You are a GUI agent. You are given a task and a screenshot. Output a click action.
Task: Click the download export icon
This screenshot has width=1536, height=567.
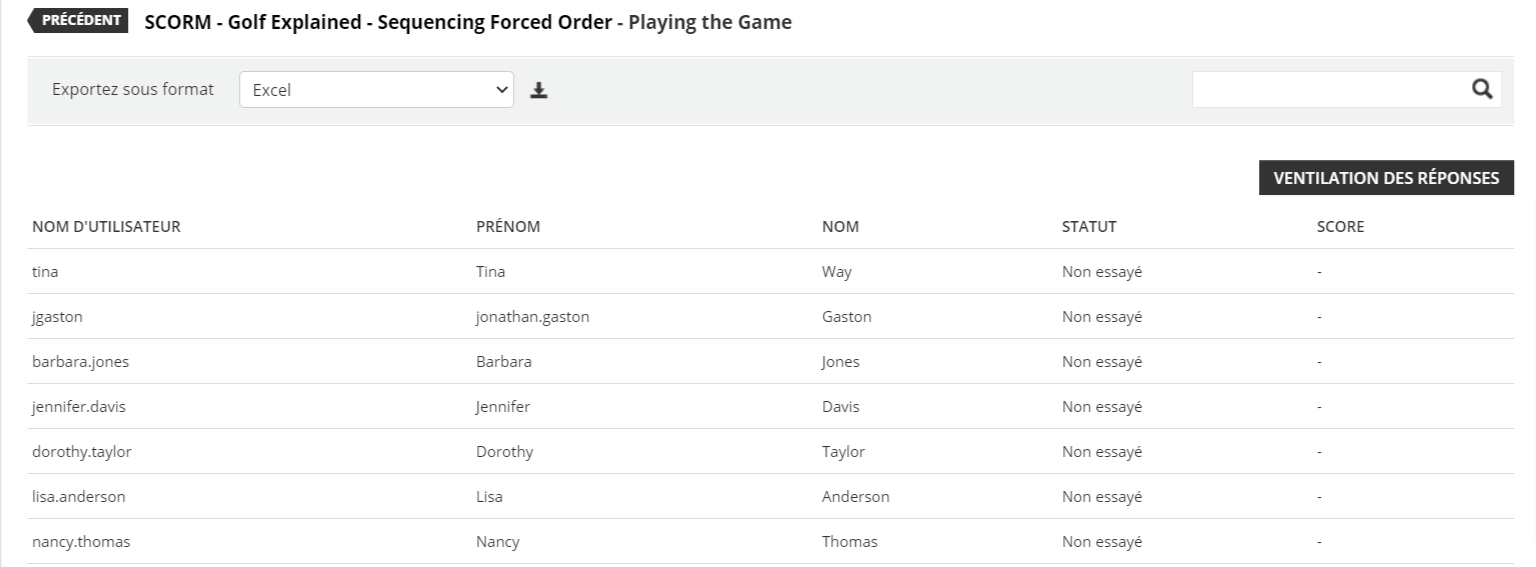click(539, 90)
